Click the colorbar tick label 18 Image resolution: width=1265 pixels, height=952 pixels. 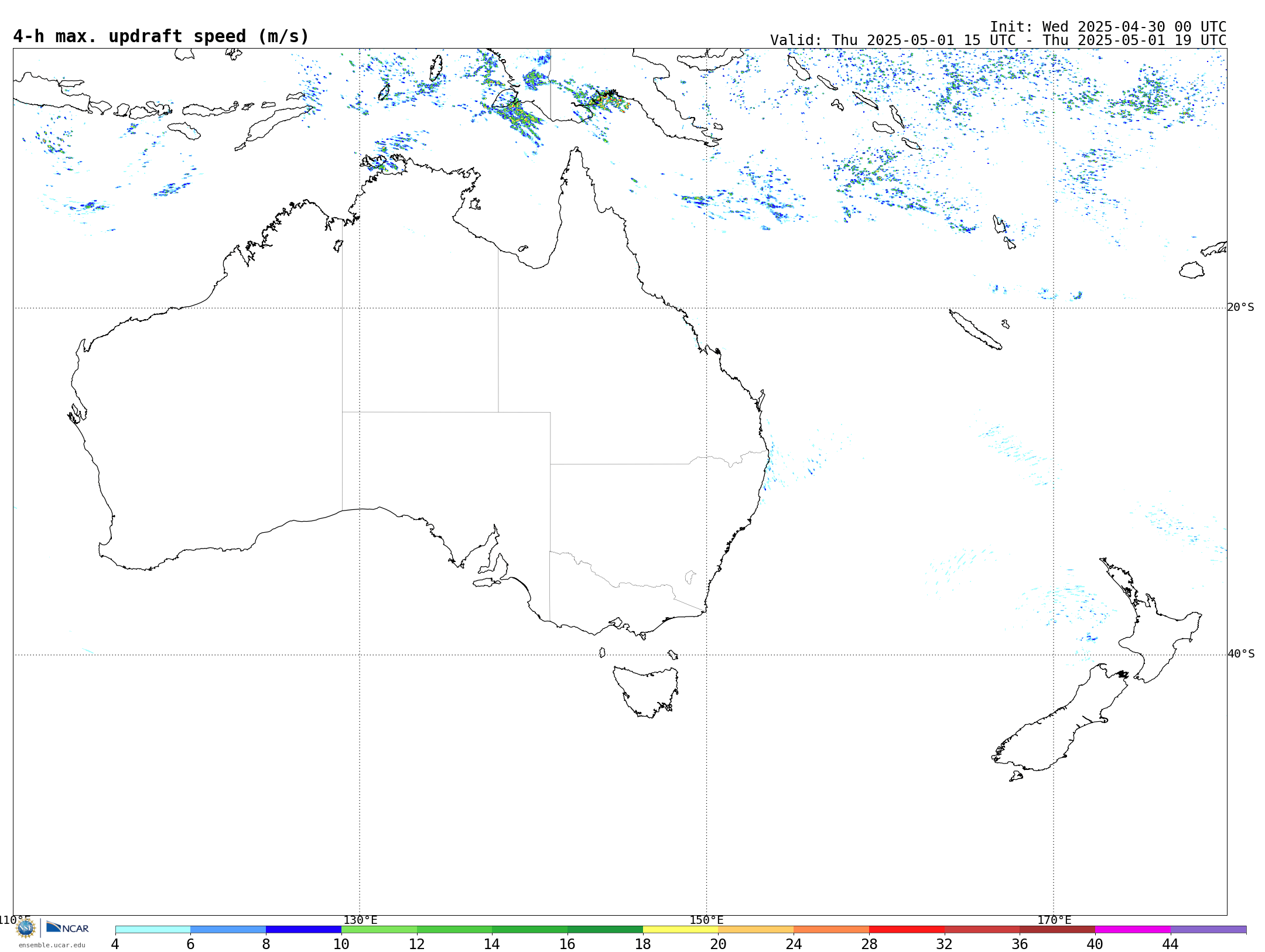click(x=643, y=944)
